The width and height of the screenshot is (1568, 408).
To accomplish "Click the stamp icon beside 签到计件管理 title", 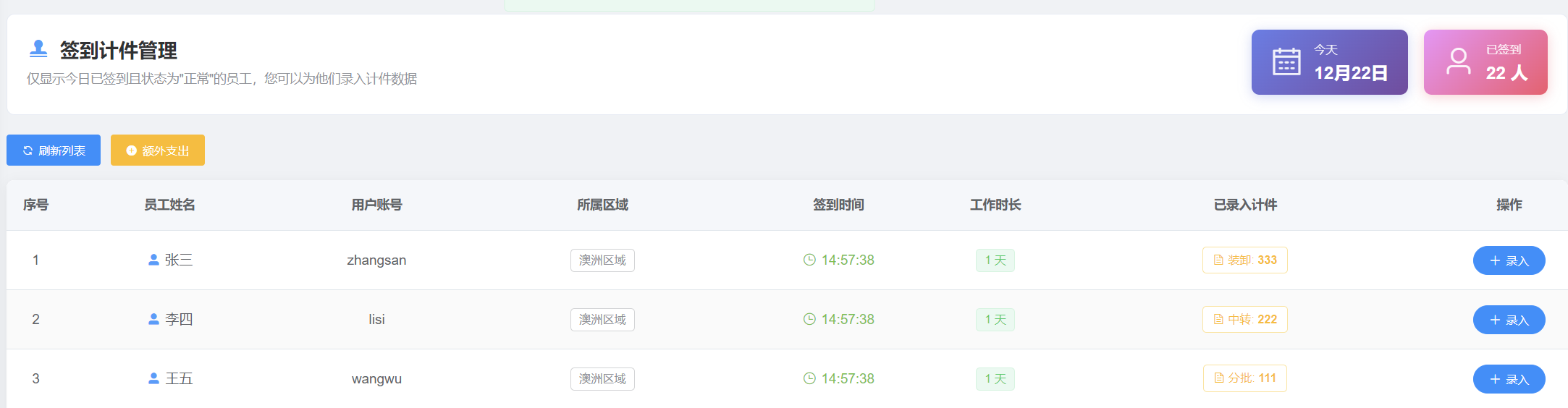I will pos(38,49).
